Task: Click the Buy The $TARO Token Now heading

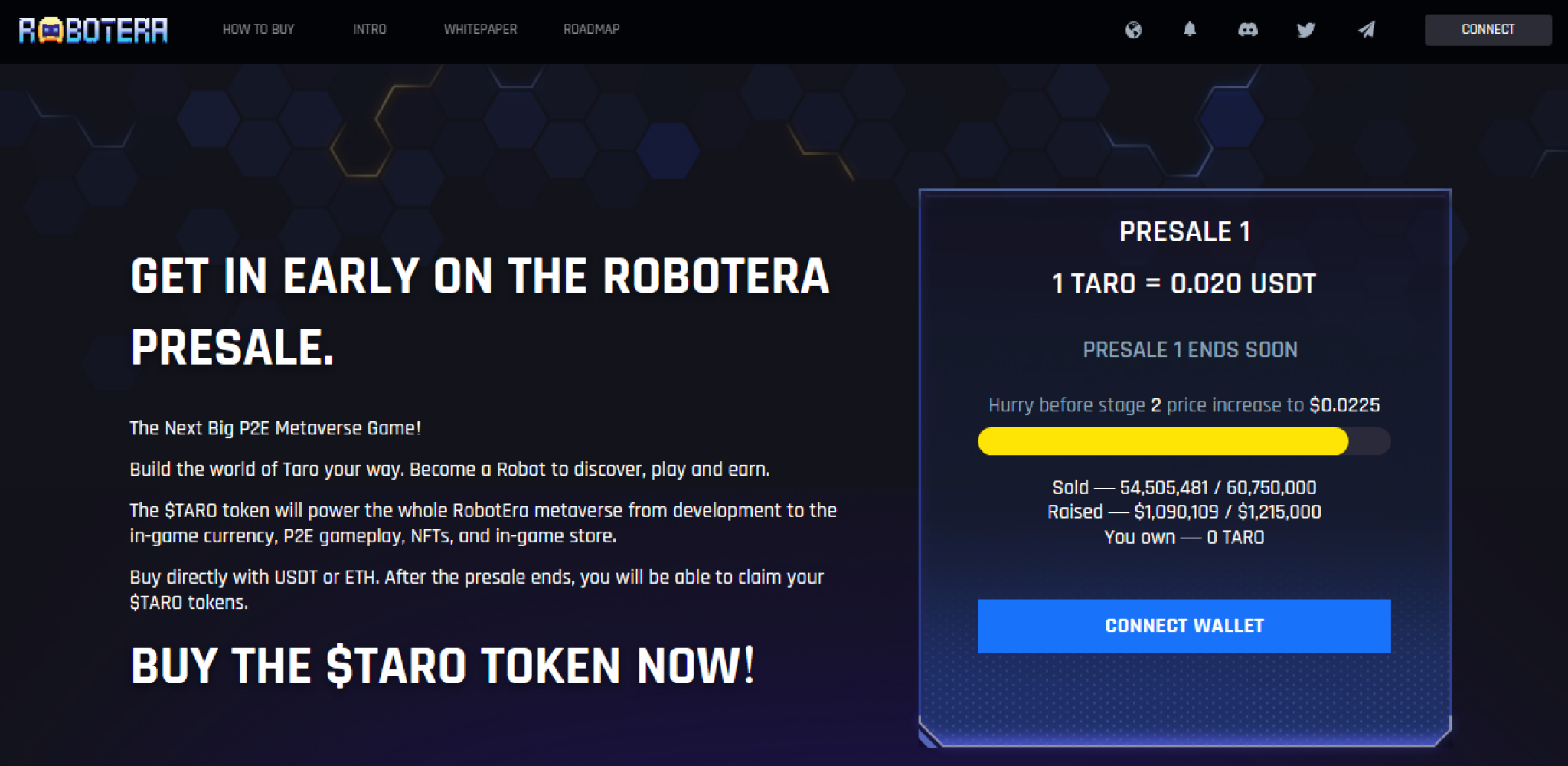Action: [x=443, y=665]
